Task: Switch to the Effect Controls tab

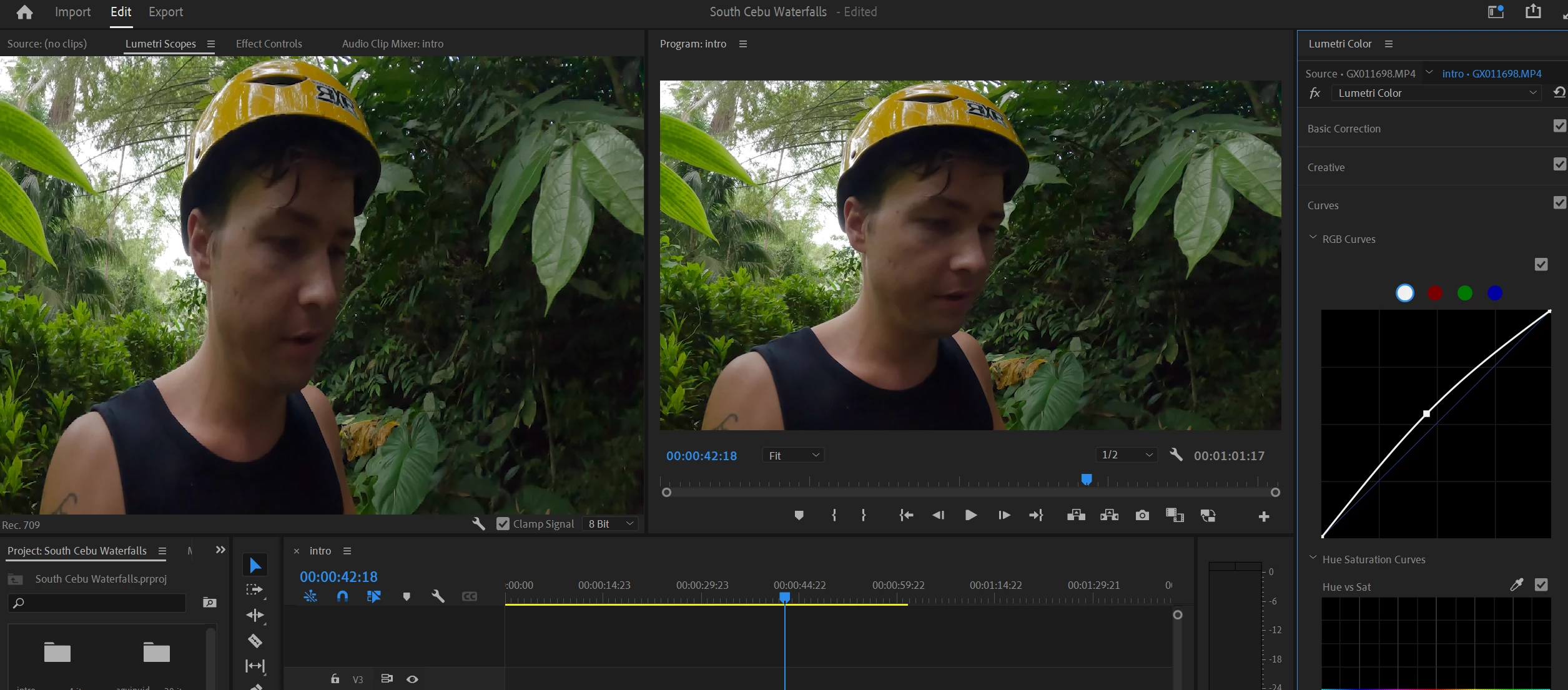Action: [x=269, y=44]
